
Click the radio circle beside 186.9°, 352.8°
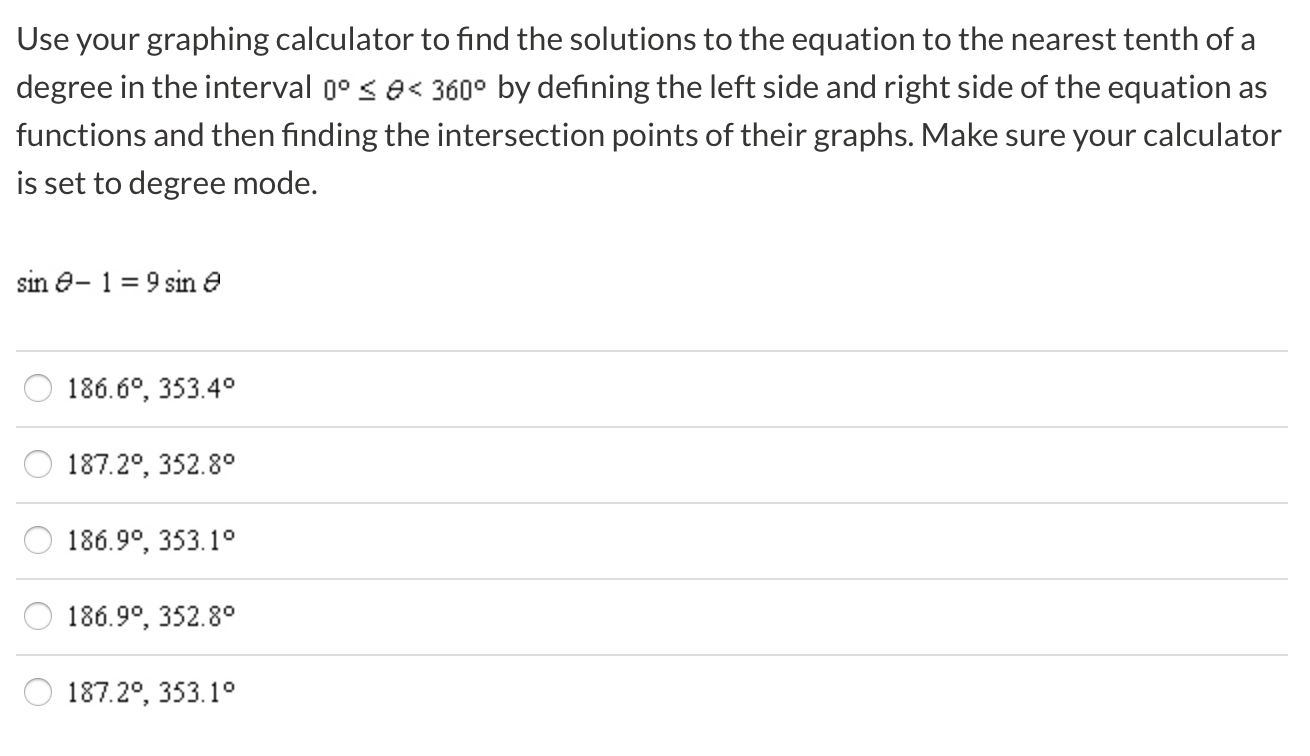point(37,616)
